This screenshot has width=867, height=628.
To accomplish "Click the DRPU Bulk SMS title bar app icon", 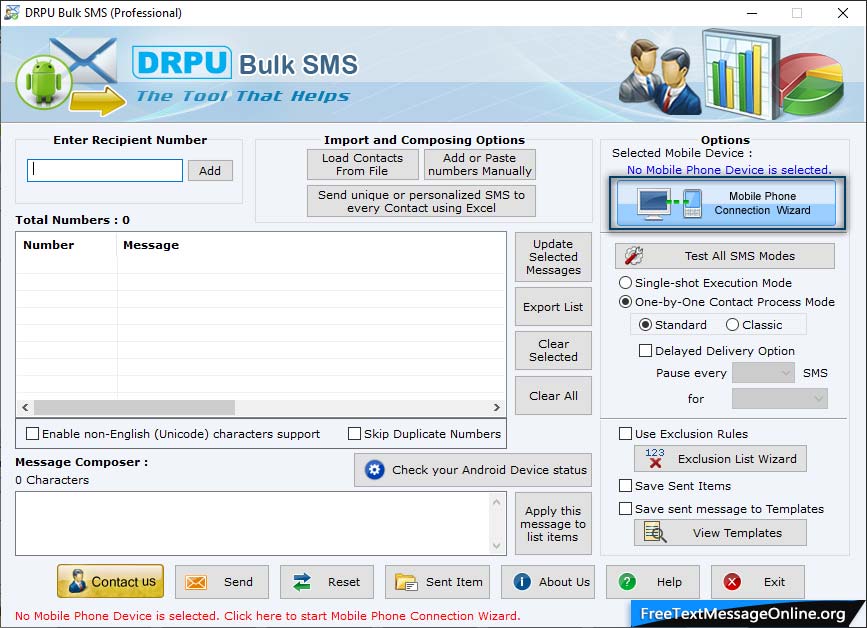I will [x=12, y=13].
